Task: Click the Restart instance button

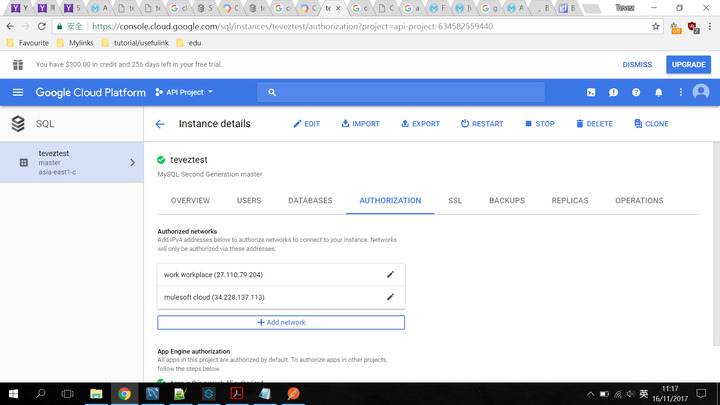Action: (x=482, y=124)
